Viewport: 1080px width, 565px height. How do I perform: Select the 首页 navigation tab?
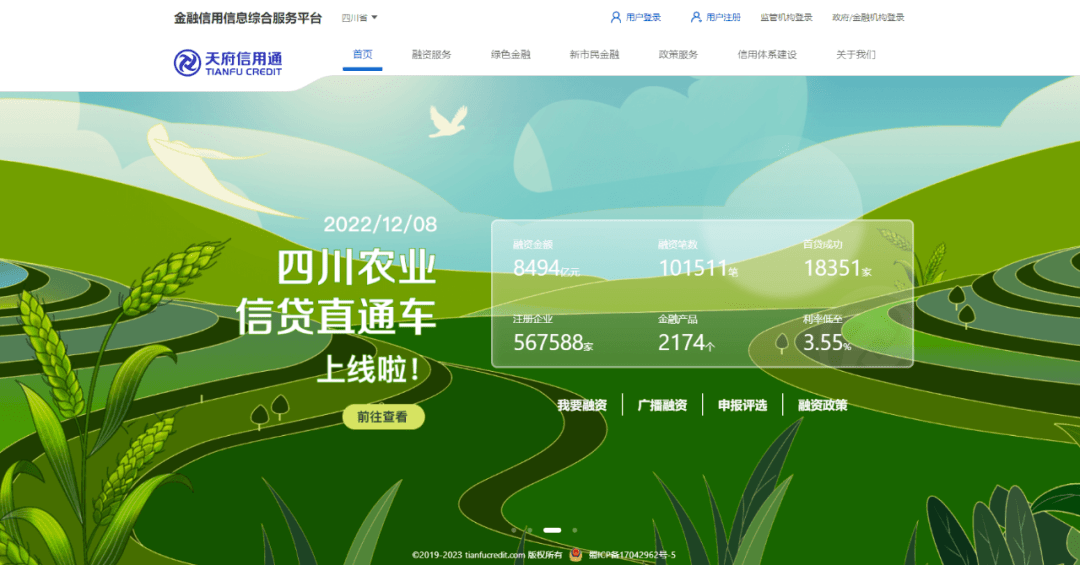pos(362,54)
